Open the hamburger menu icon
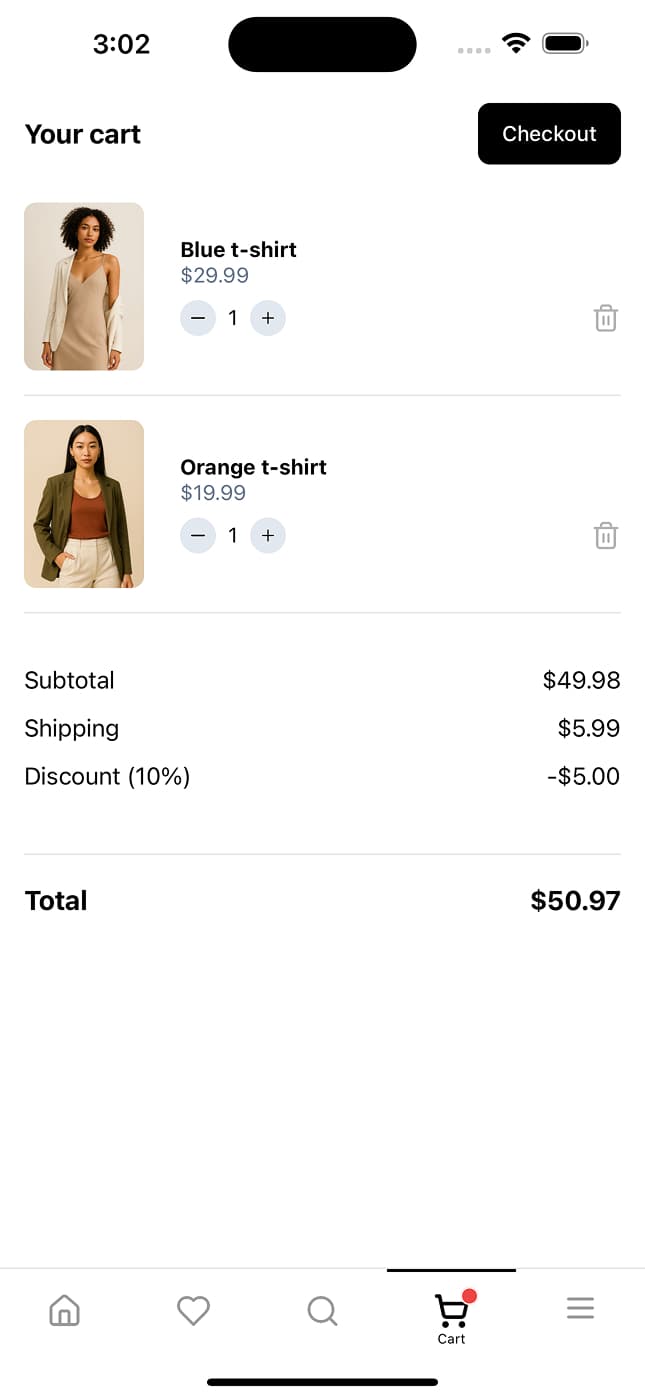The width and height of the screenshot is (645, 1398). pos(580,1307)
